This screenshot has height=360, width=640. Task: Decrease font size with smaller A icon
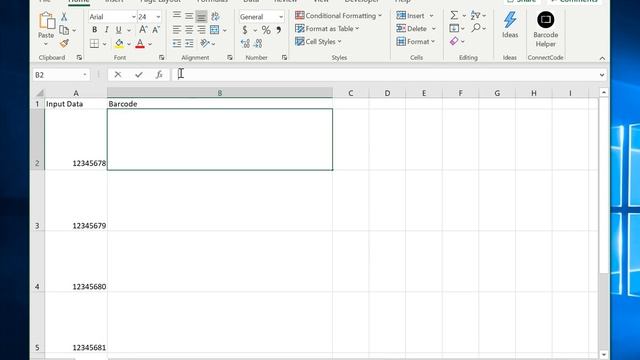[x=156, y=30]
